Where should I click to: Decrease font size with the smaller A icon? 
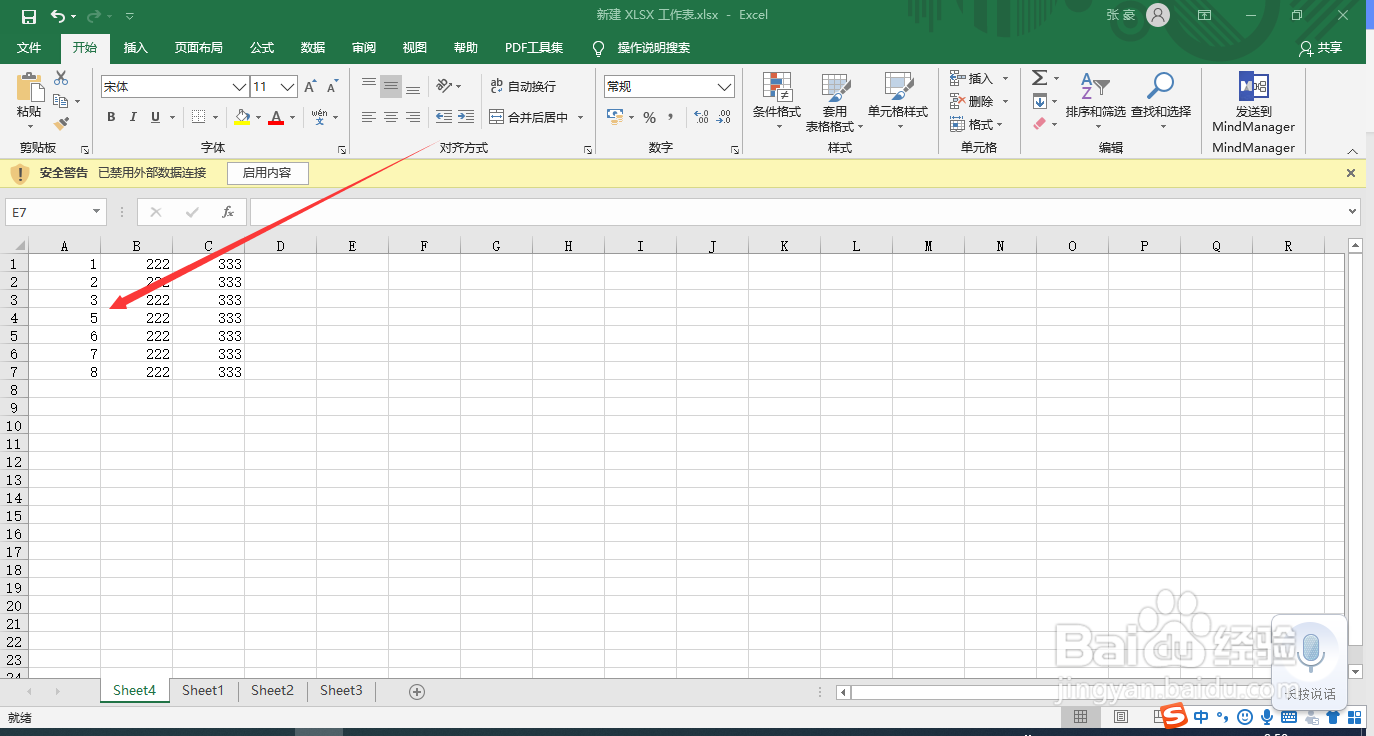click(335, 87)
